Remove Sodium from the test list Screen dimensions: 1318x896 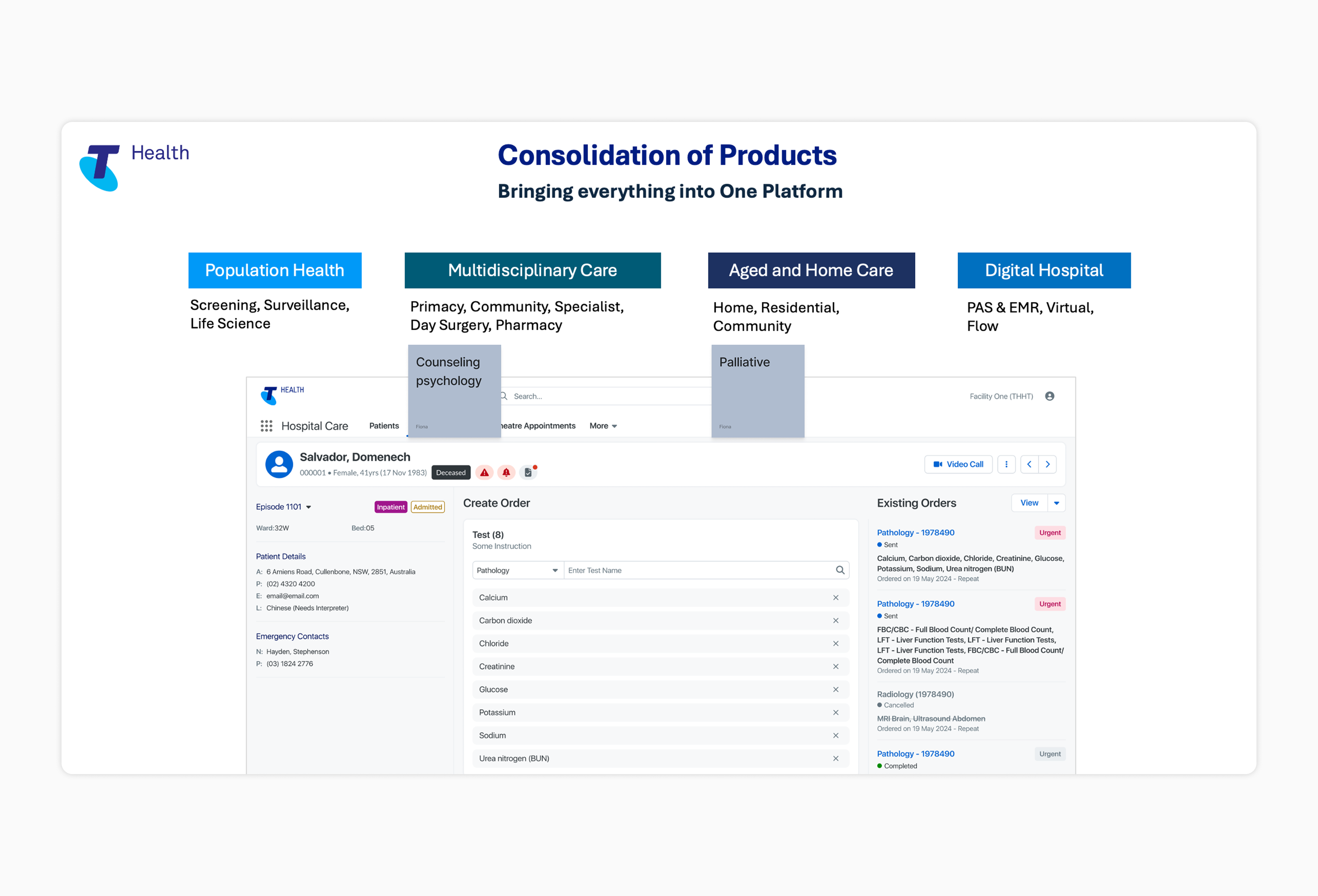click(835, 736)
